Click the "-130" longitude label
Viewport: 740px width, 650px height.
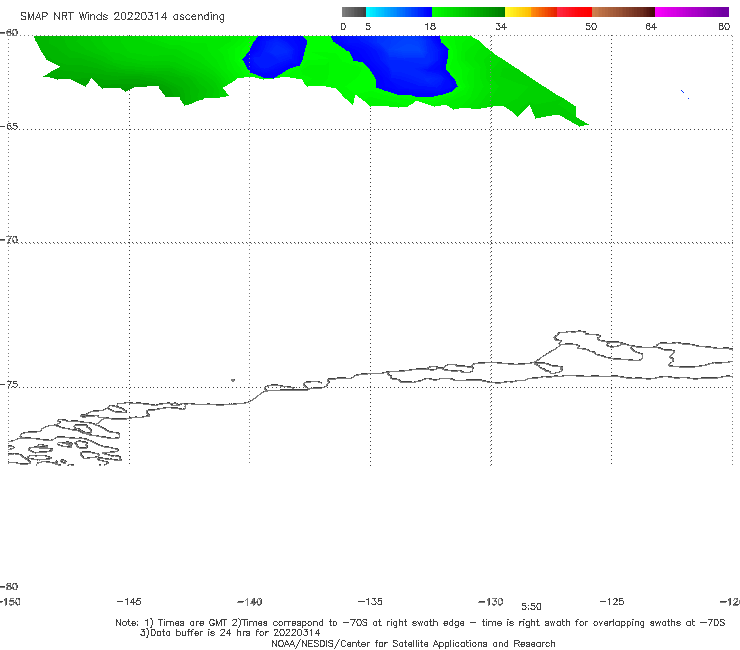pos(491,602)
